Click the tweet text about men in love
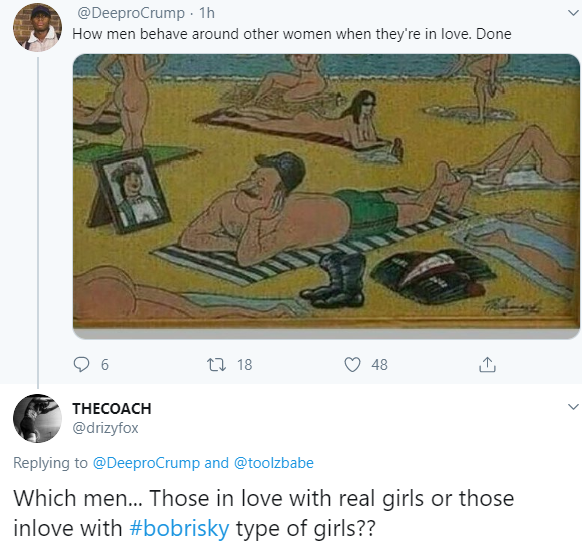This screenshot has width=582, height=544. coord(292,34)
